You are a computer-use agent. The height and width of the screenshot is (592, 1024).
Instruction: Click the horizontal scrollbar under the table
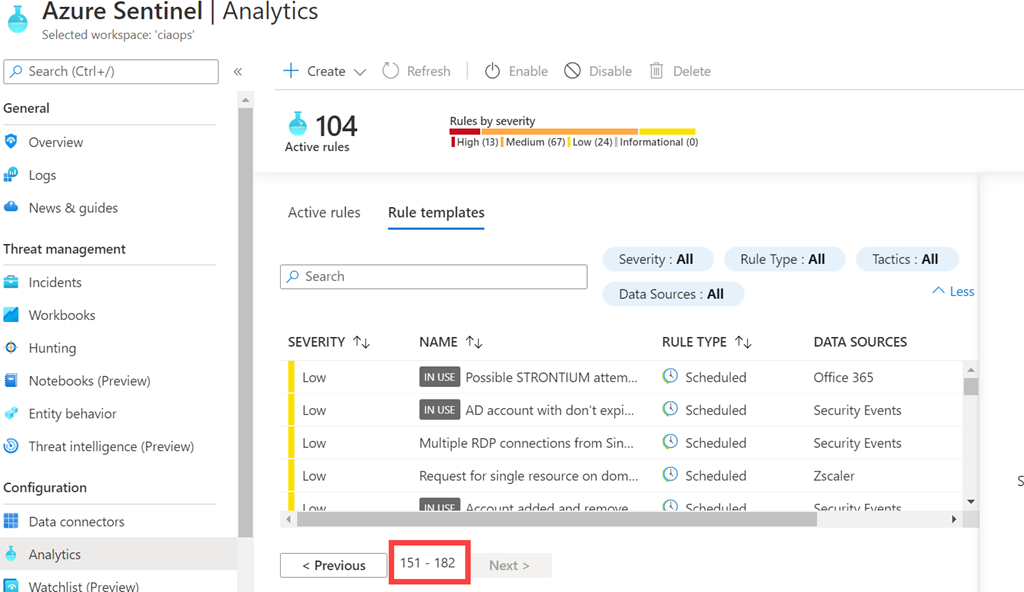click(x=556, y=520)
